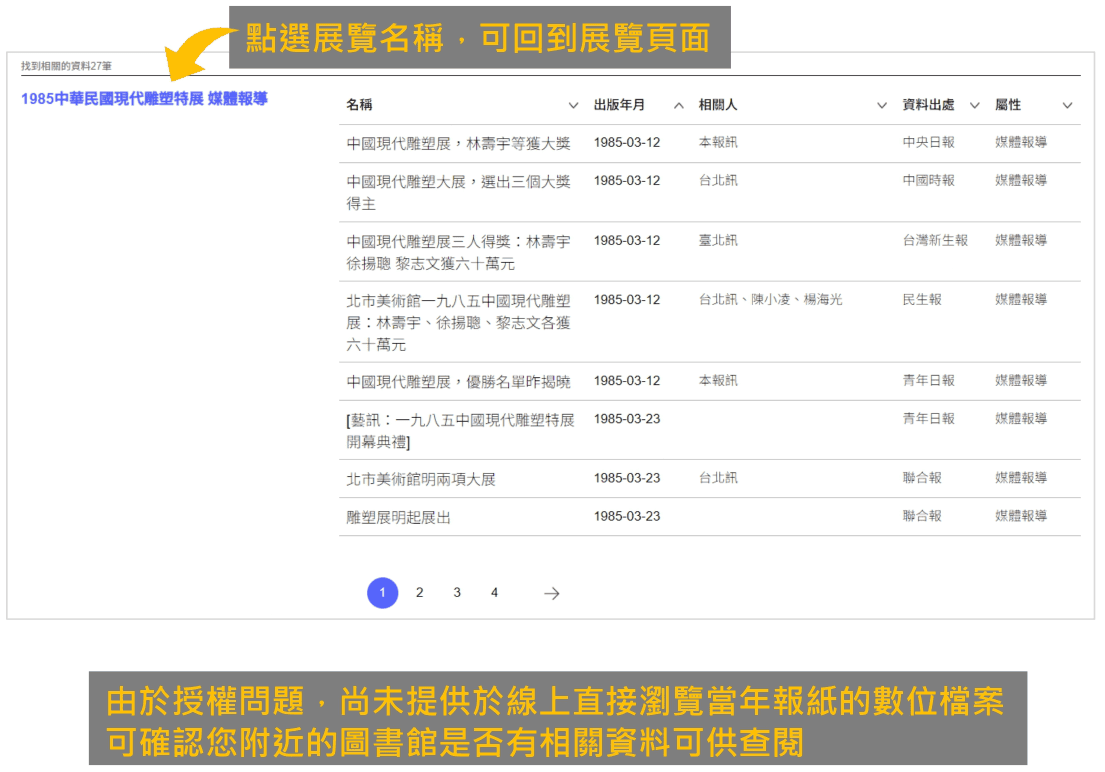The width and height of the screenshot is (1105, 772).
Task: Open the 屬性 column dropdown
Action: point(1067,104)
